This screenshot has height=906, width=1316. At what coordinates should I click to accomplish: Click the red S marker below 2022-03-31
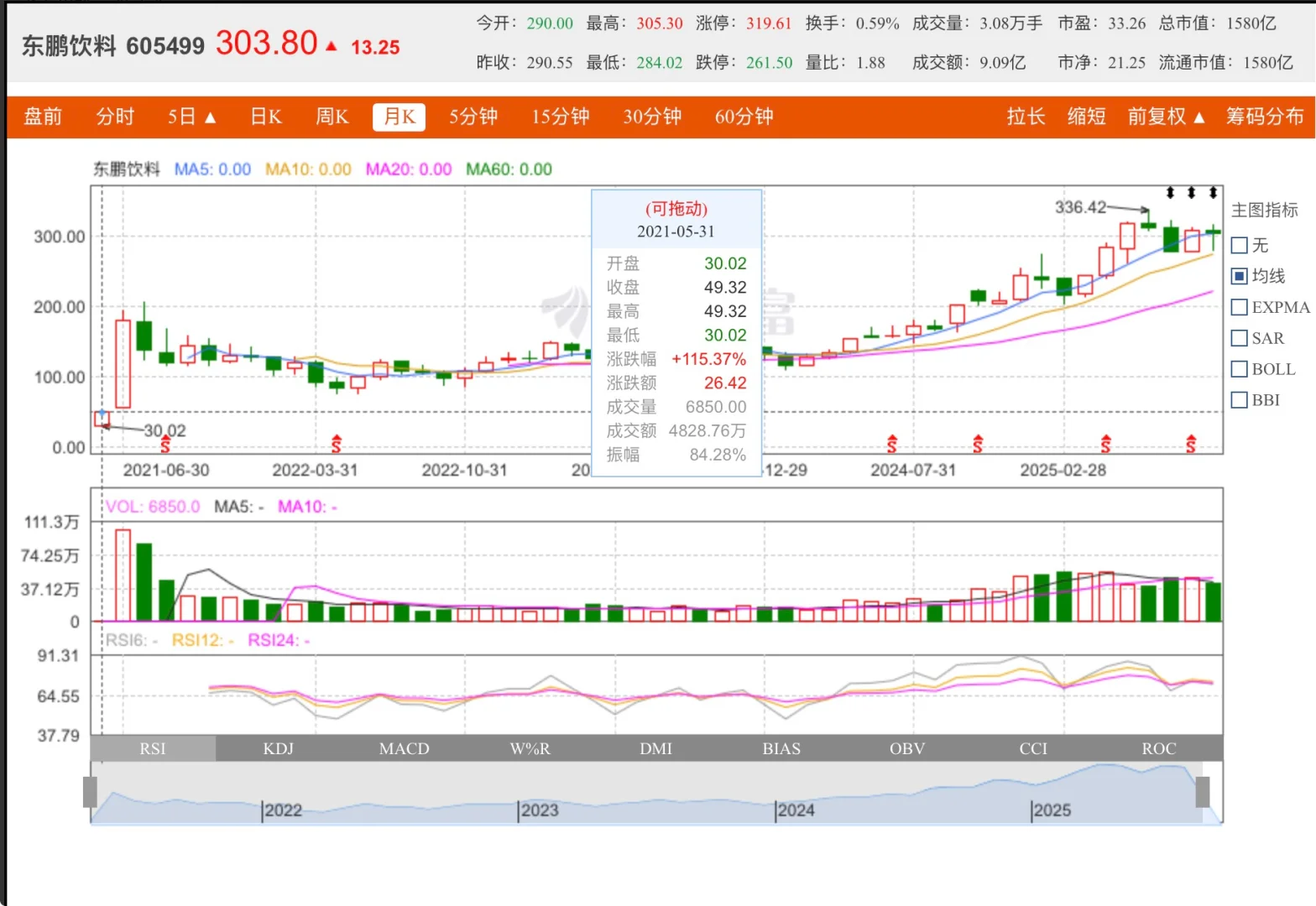click(x=337, y=444)
